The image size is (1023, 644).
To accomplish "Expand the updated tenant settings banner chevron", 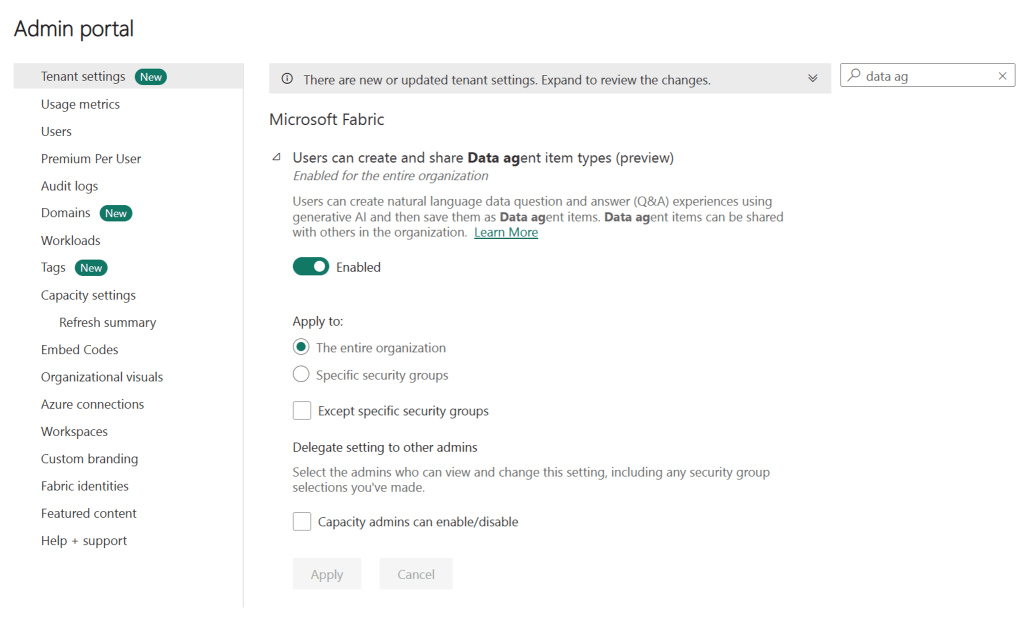I will (812, 79).
